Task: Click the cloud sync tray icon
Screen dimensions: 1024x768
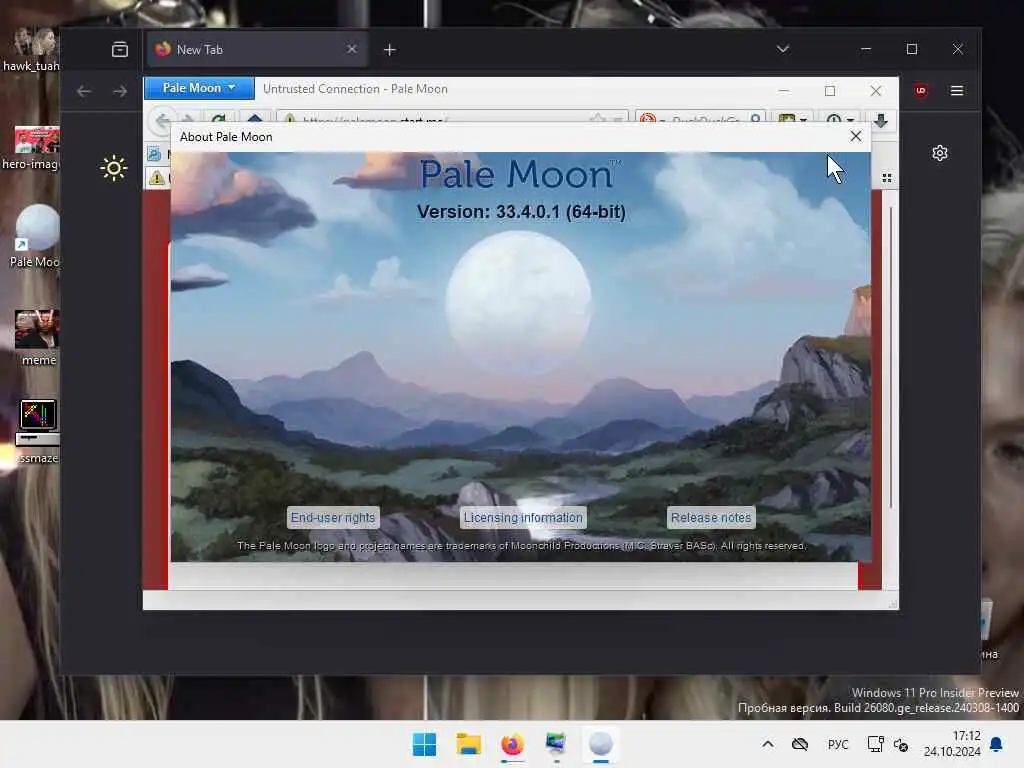Action: click(x=800, y=744)
